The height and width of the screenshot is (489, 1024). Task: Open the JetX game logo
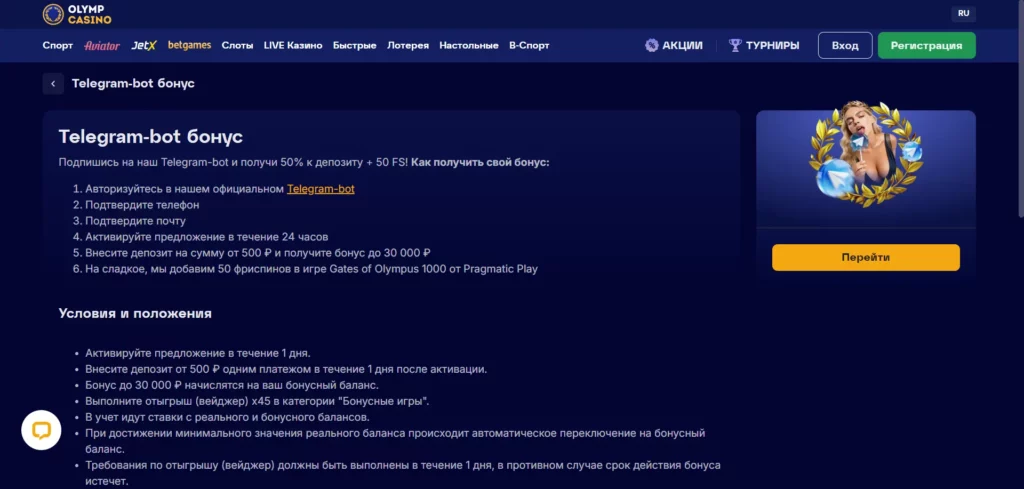(144, 46)
